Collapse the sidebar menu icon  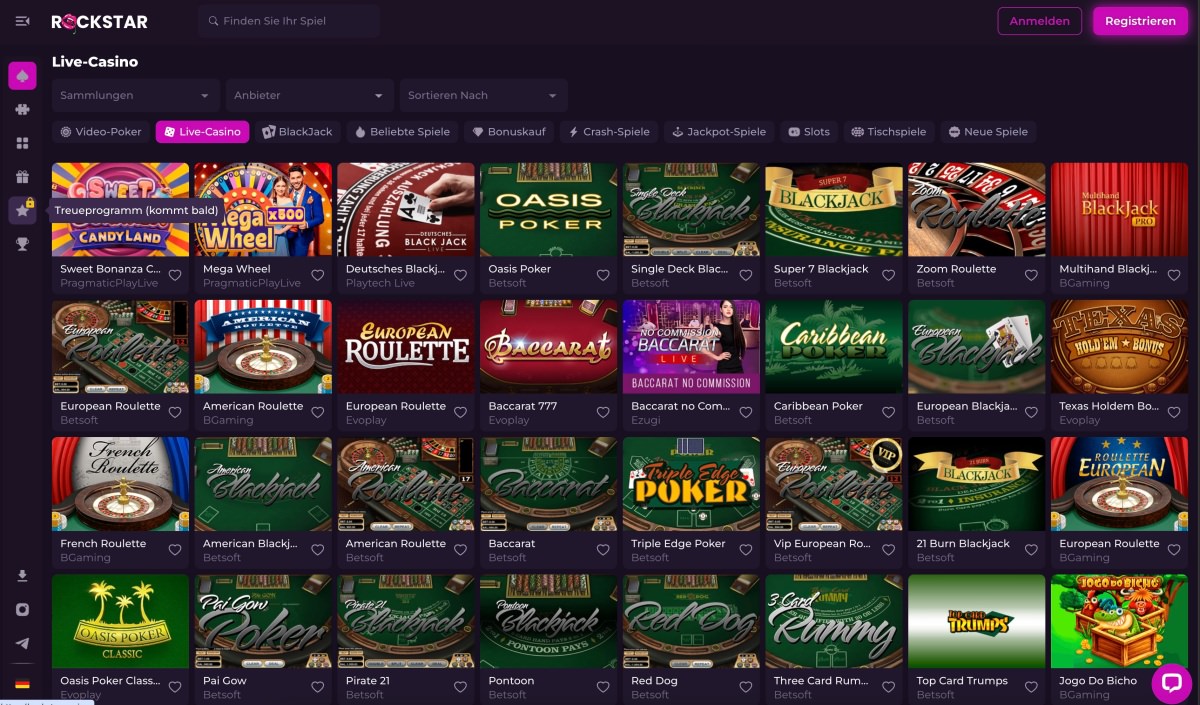pos(22,21)
